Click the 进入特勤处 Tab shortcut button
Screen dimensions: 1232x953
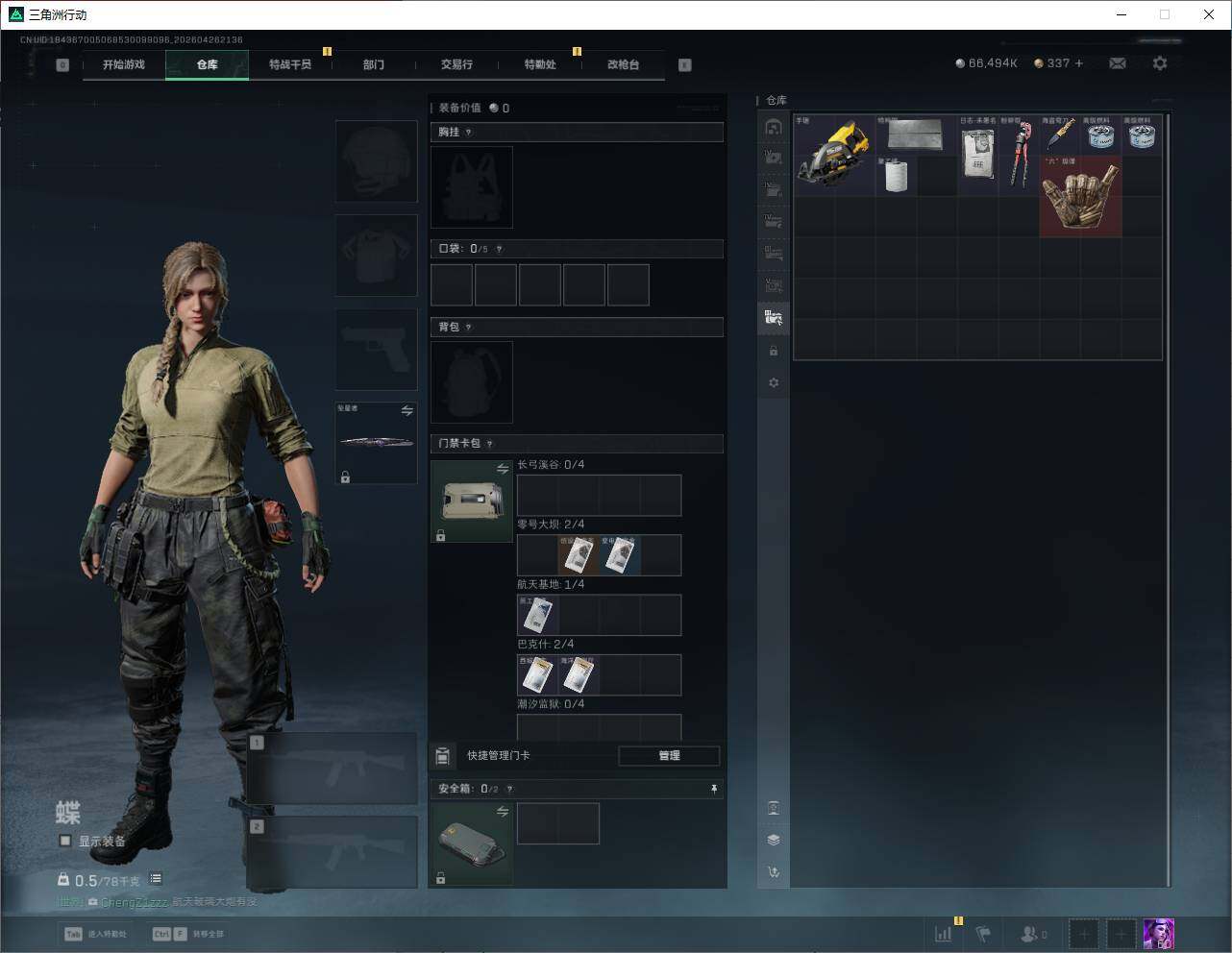coord(96,934)
